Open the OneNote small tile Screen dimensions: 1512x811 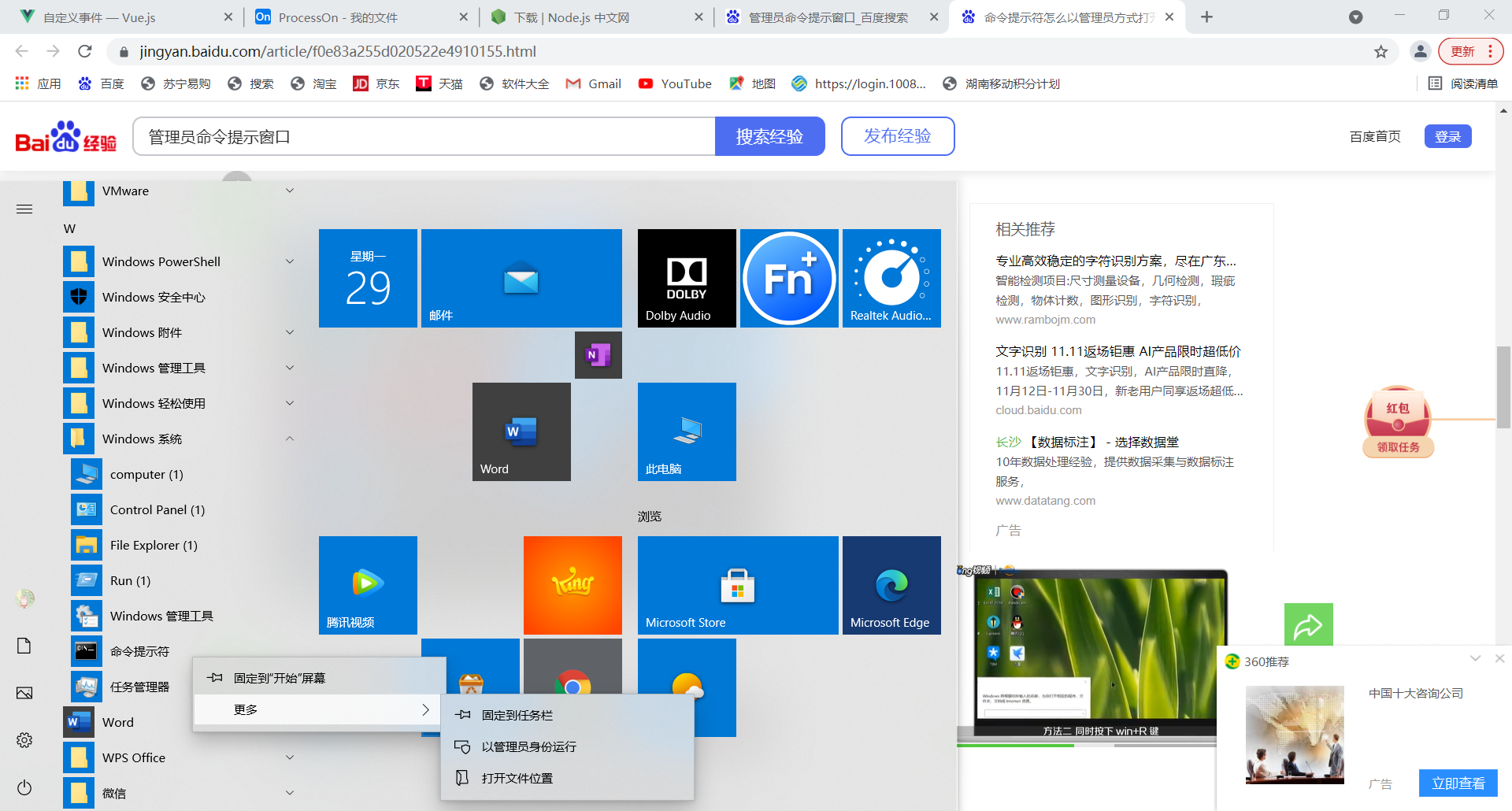(598, 355)
